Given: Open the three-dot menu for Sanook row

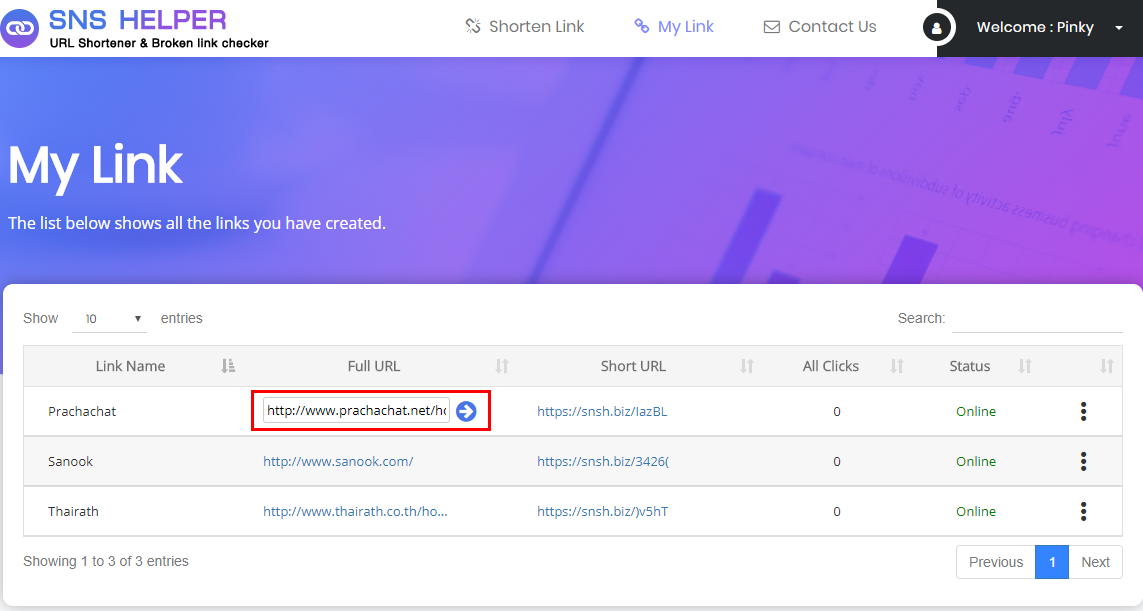Looking at the screenshot, I should (x=1083, y=462).
